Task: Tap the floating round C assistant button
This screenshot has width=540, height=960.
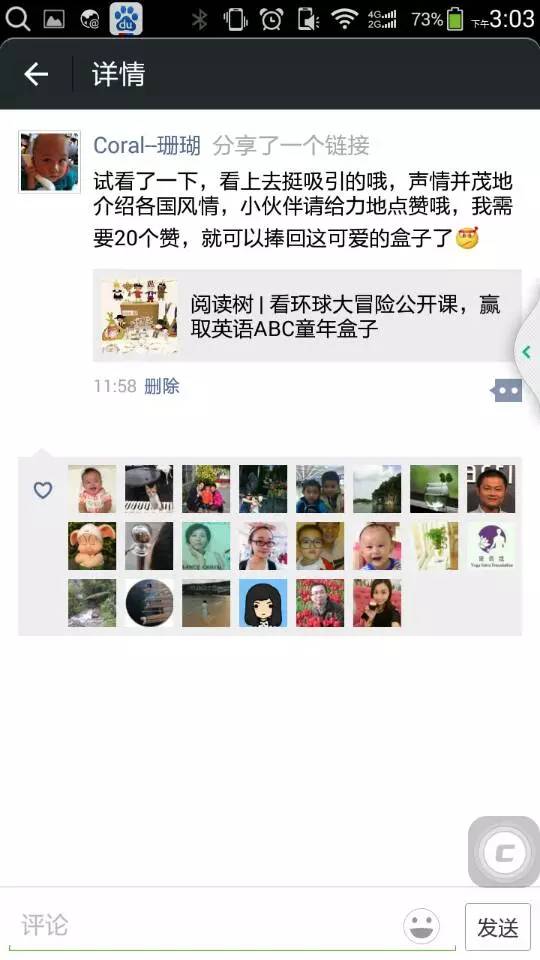Action: (x=504, y=852)
